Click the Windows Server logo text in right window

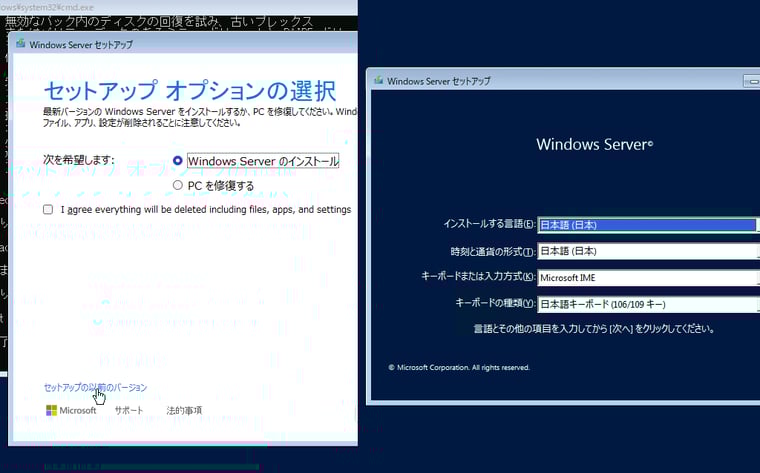(594, 144)
